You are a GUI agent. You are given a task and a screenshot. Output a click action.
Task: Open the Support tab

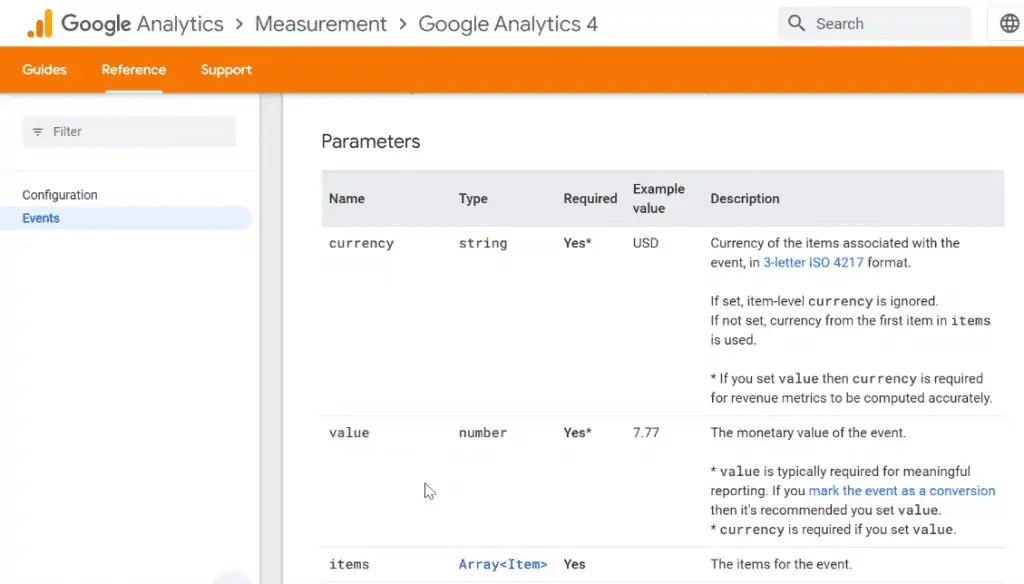[226, 70]
